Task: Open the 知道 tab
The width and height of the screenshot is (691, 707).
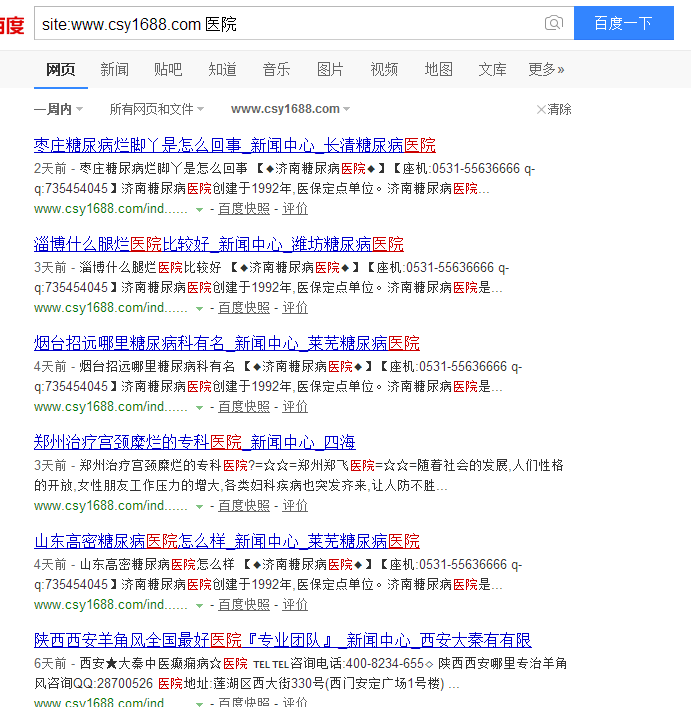Action: (222, 69)
